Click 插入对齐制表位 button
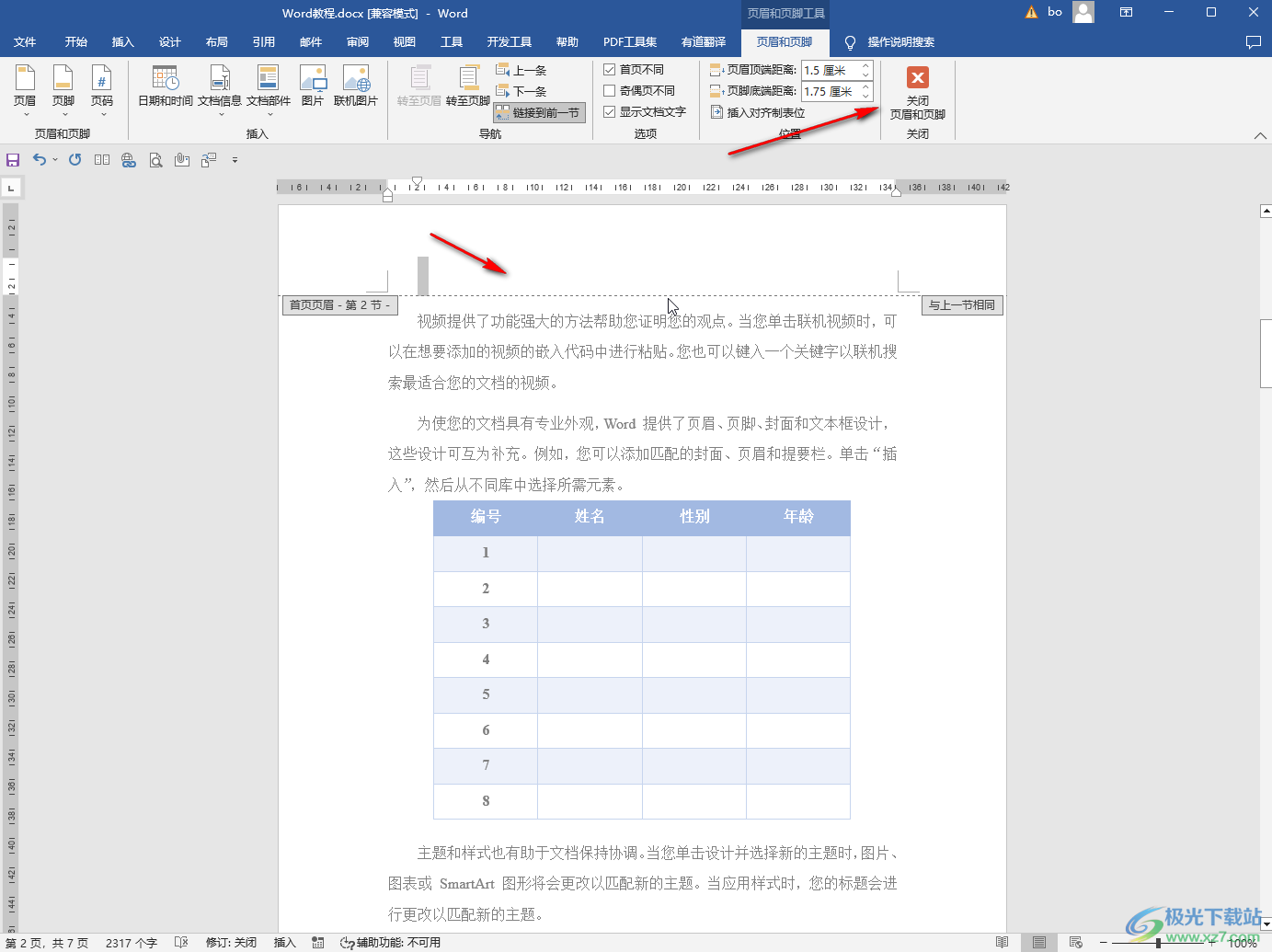The image size is (1272, 952). click(759, 112)
